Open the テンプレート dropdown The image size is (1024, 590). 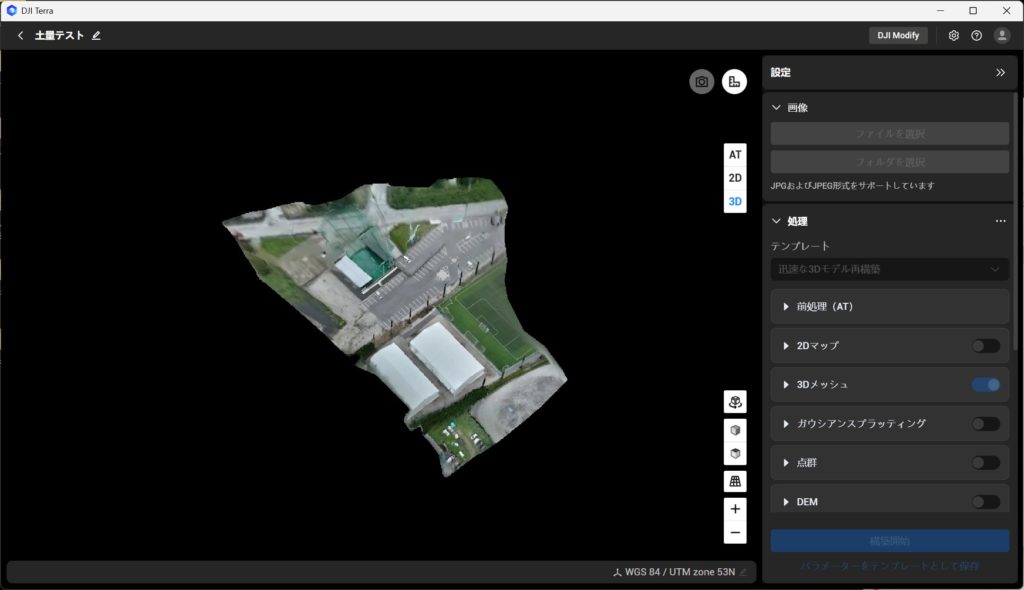coord(889,269)
